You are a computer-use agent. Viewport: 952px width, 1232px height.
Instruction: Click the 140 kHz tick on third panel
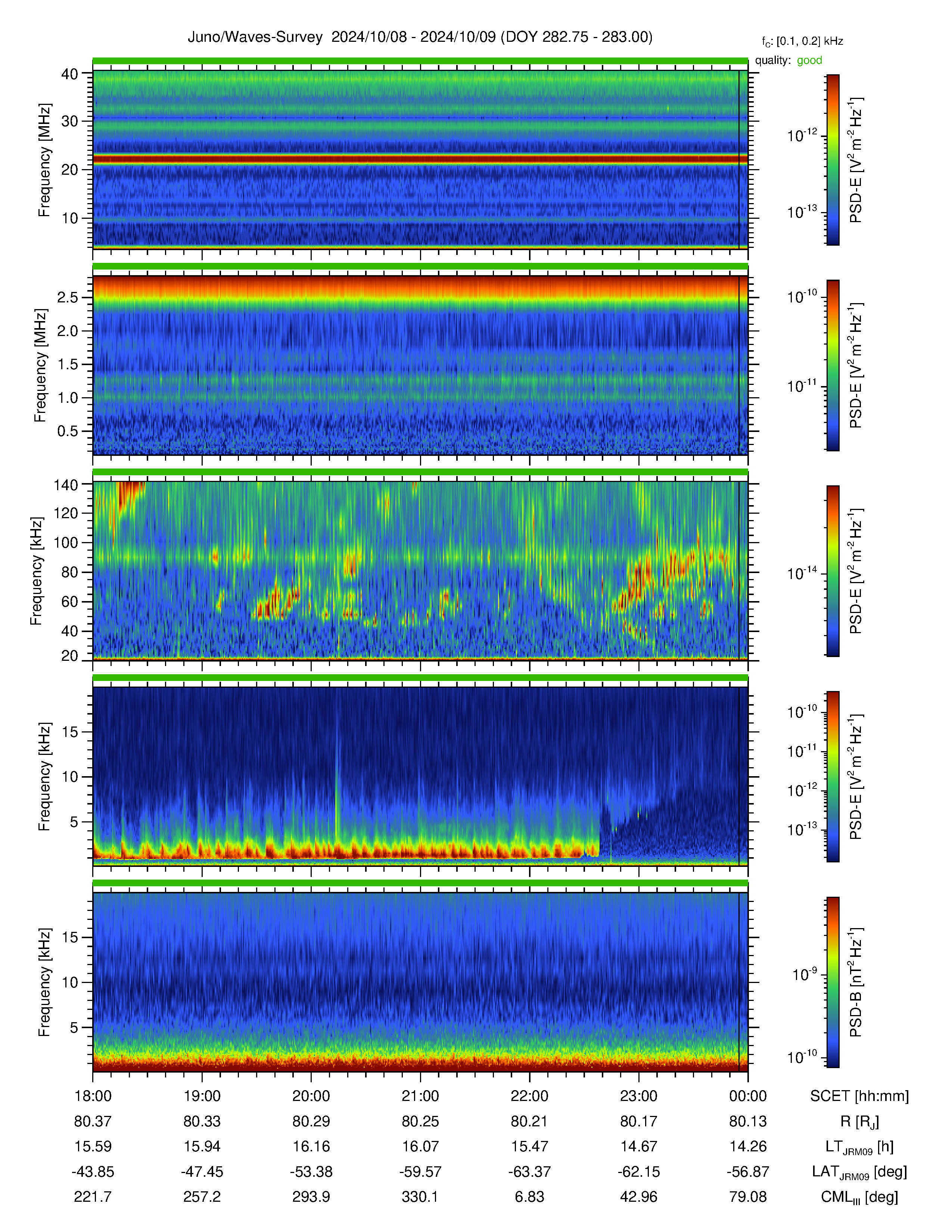[65, 485]
